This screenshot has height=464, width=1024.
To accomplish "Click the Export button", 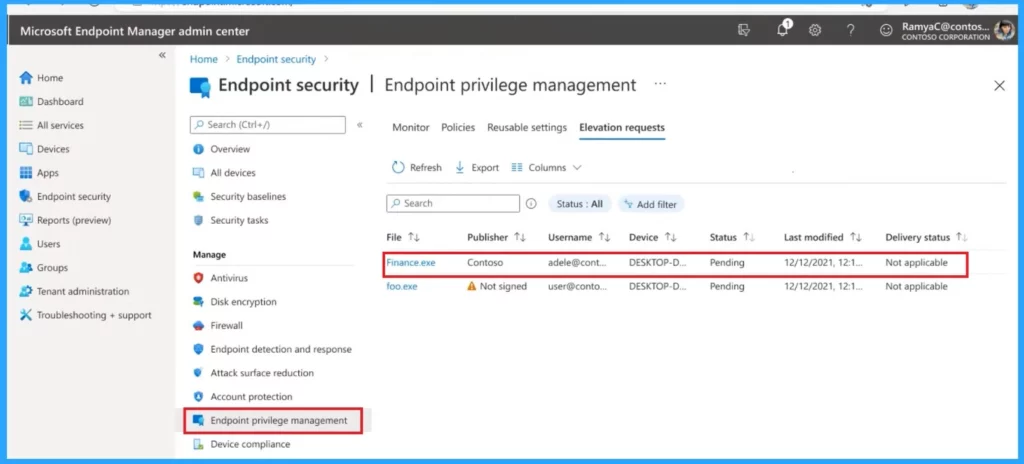I will click(477, 167).
